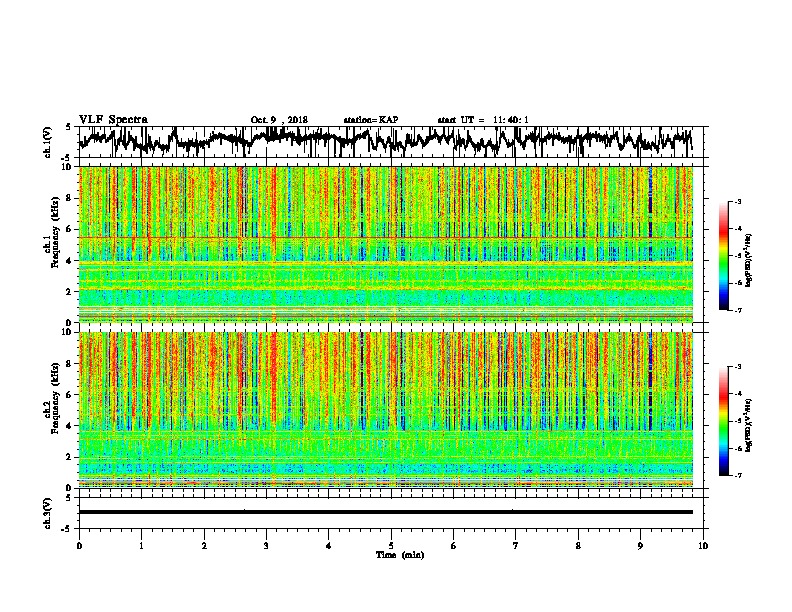Click the ch.1 colorbar log(PSD) label
The width and height of the screenshot is (792, 612).
[x=748, y=260]
